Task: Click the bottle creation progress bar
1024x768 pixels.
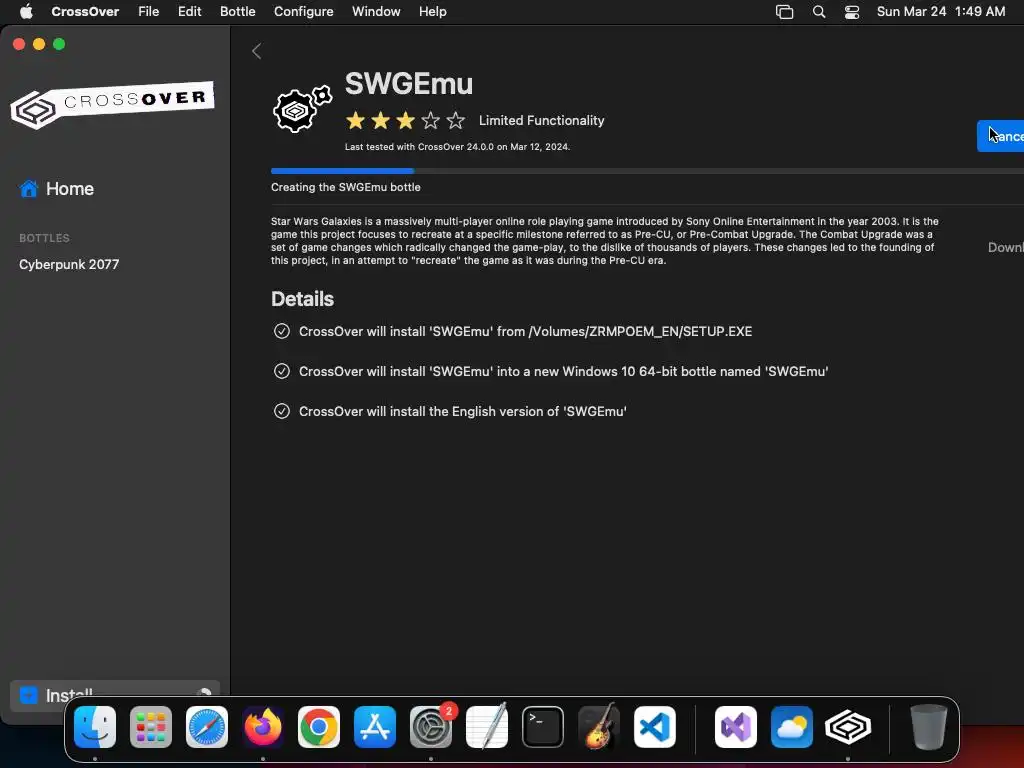Action: pyautogui.click(x=647, y=171)
